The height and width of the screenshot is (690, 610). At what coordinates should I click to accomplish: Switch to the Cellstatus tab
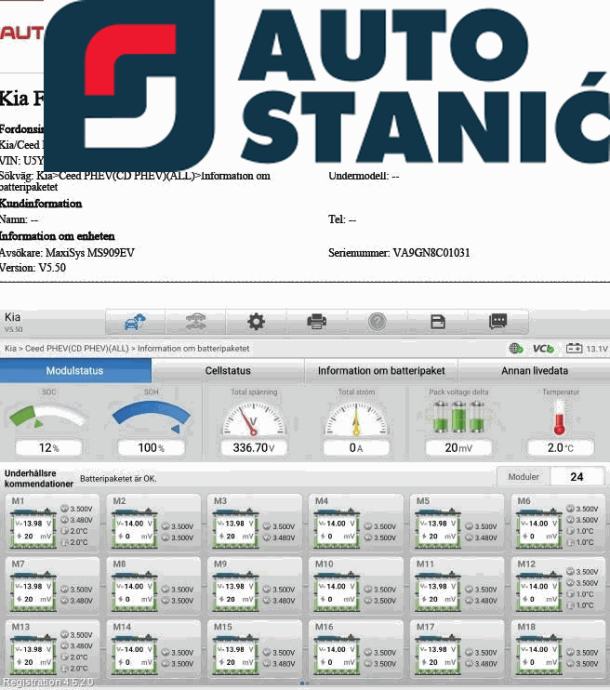click(228, 371)
